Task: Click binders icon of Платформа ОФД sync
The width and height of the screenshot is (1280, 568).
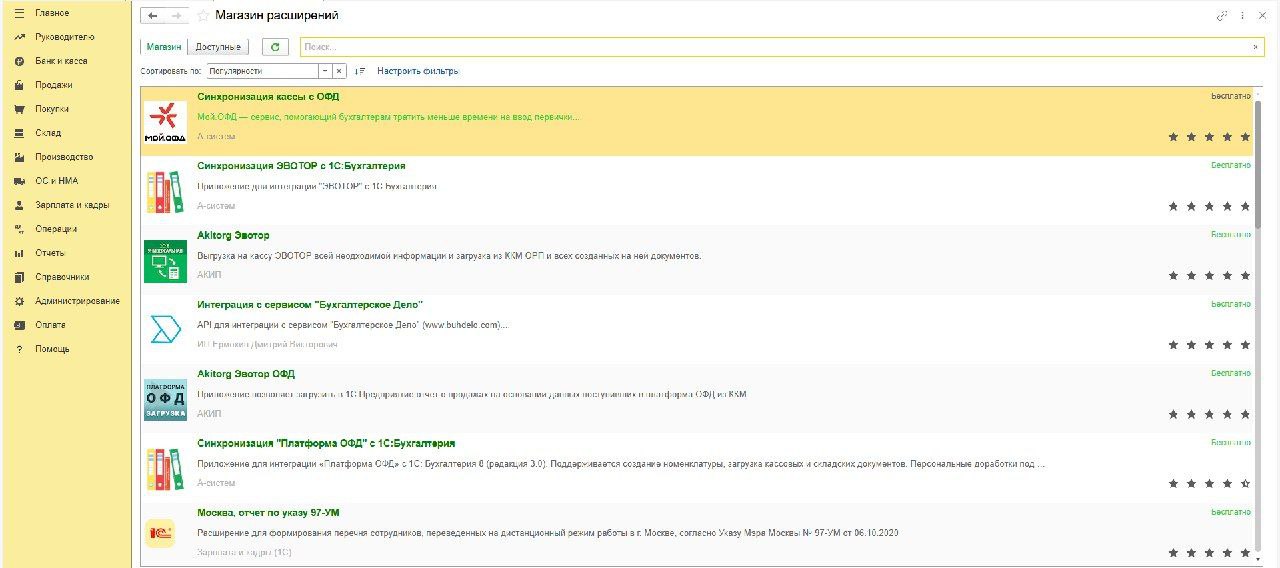Action: [165, 468]
